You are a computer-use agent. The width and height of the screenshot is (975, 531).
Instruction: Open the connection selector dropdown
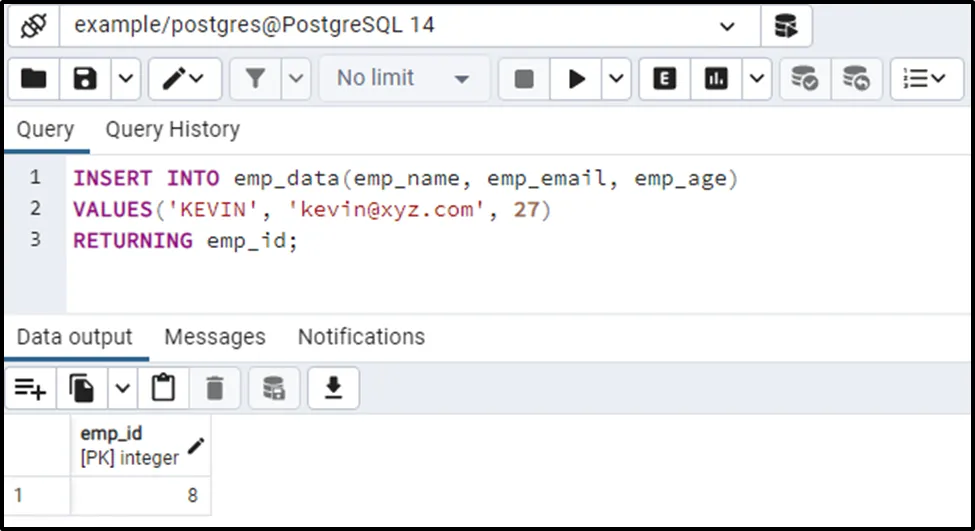(727, 26)
